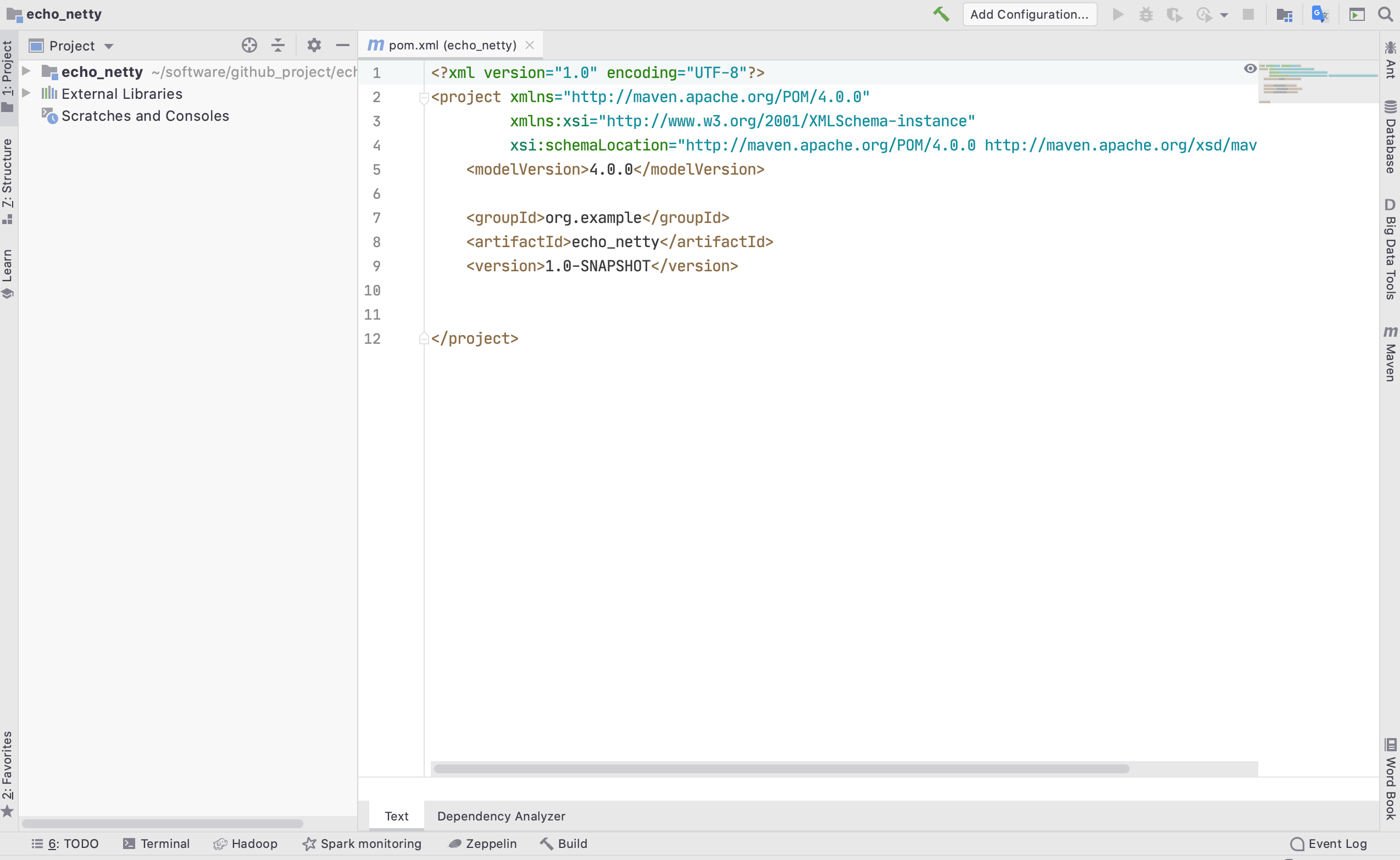This screenshot has width=1400, height=860.
Task: Click Run with Coverage icon
Action: [1174, 14]
